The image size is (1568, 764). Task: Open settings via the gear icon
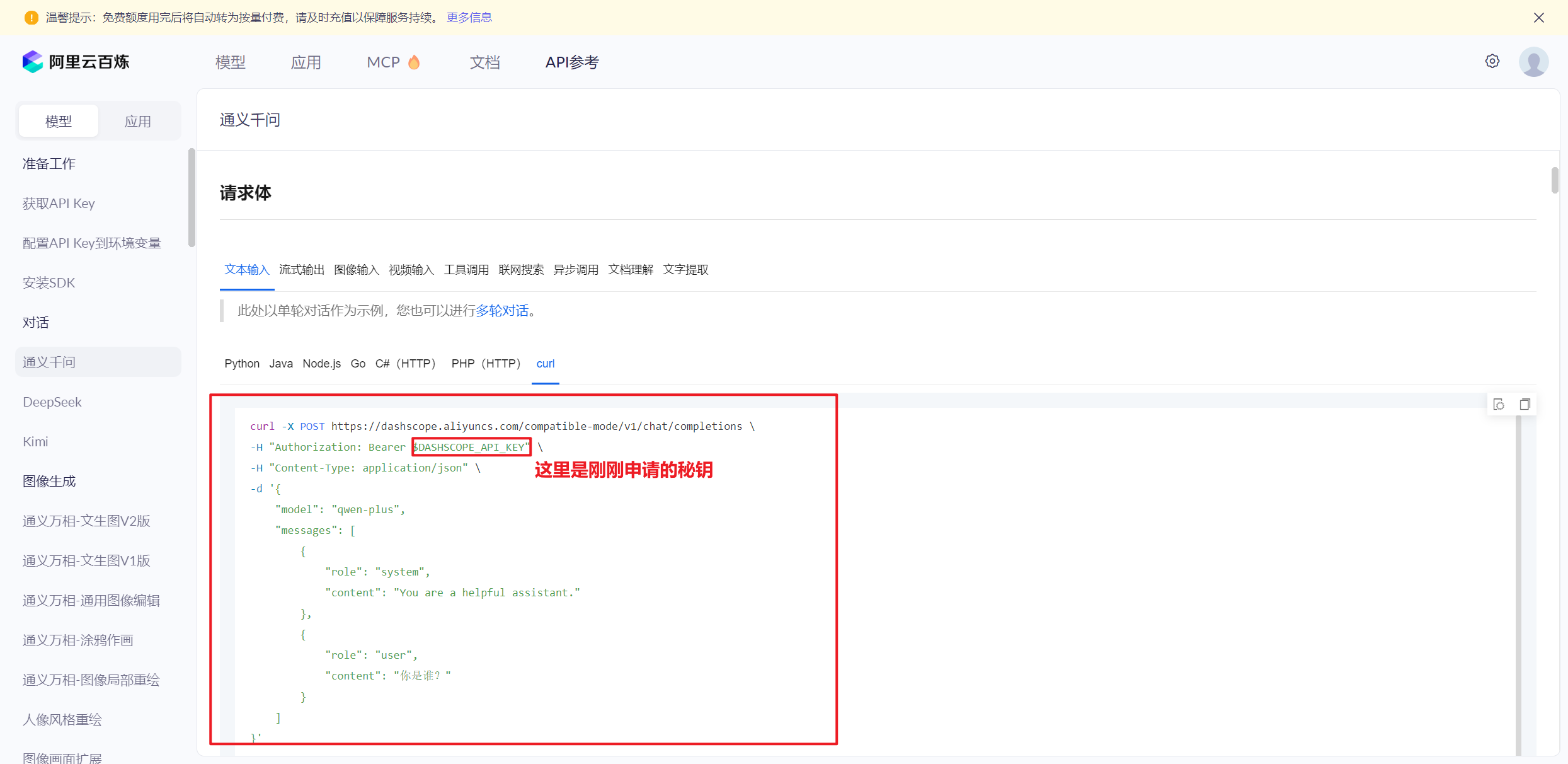(x=1492, y=61)
